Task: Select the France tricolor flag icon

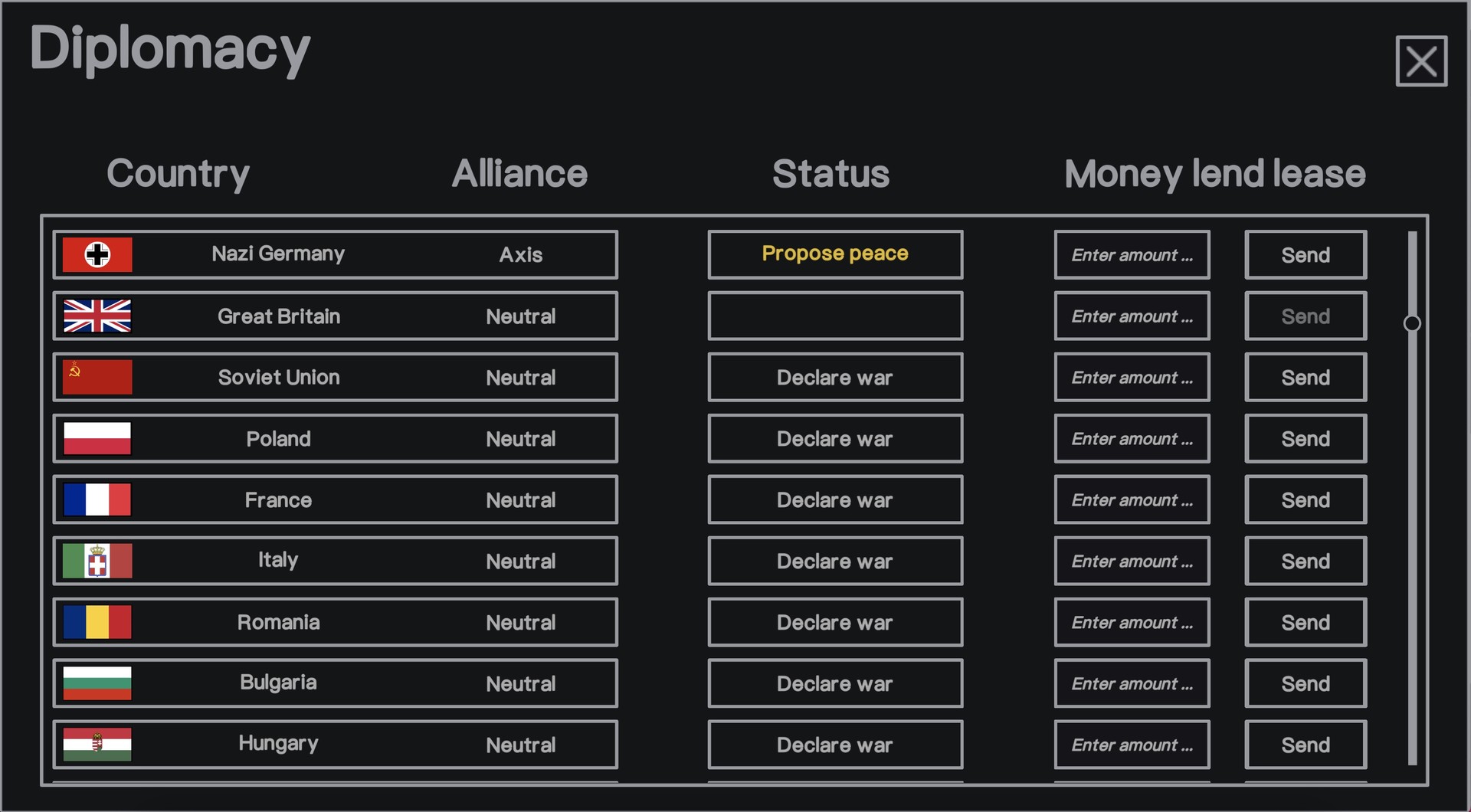Action: [x=97, y=499]
